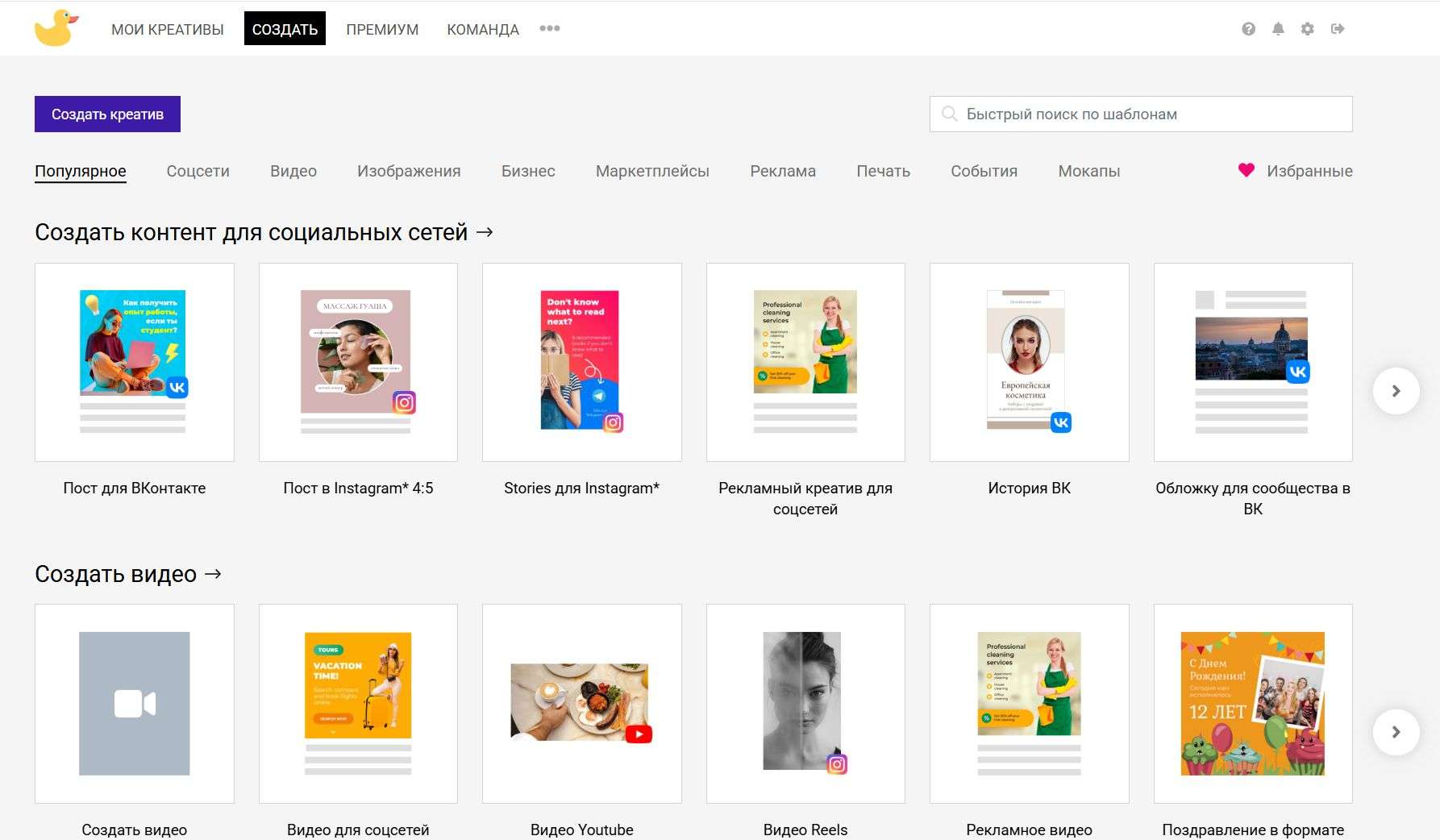Open Видео Reels template thumbnail

pos(805,704)
